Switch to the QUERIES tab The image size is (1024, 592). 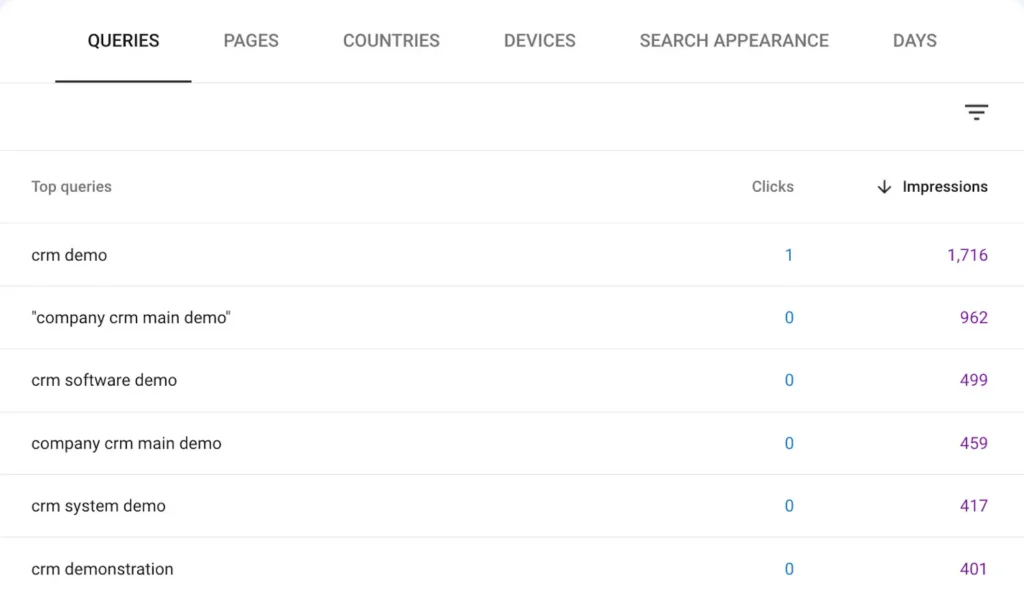click(123, 41)
